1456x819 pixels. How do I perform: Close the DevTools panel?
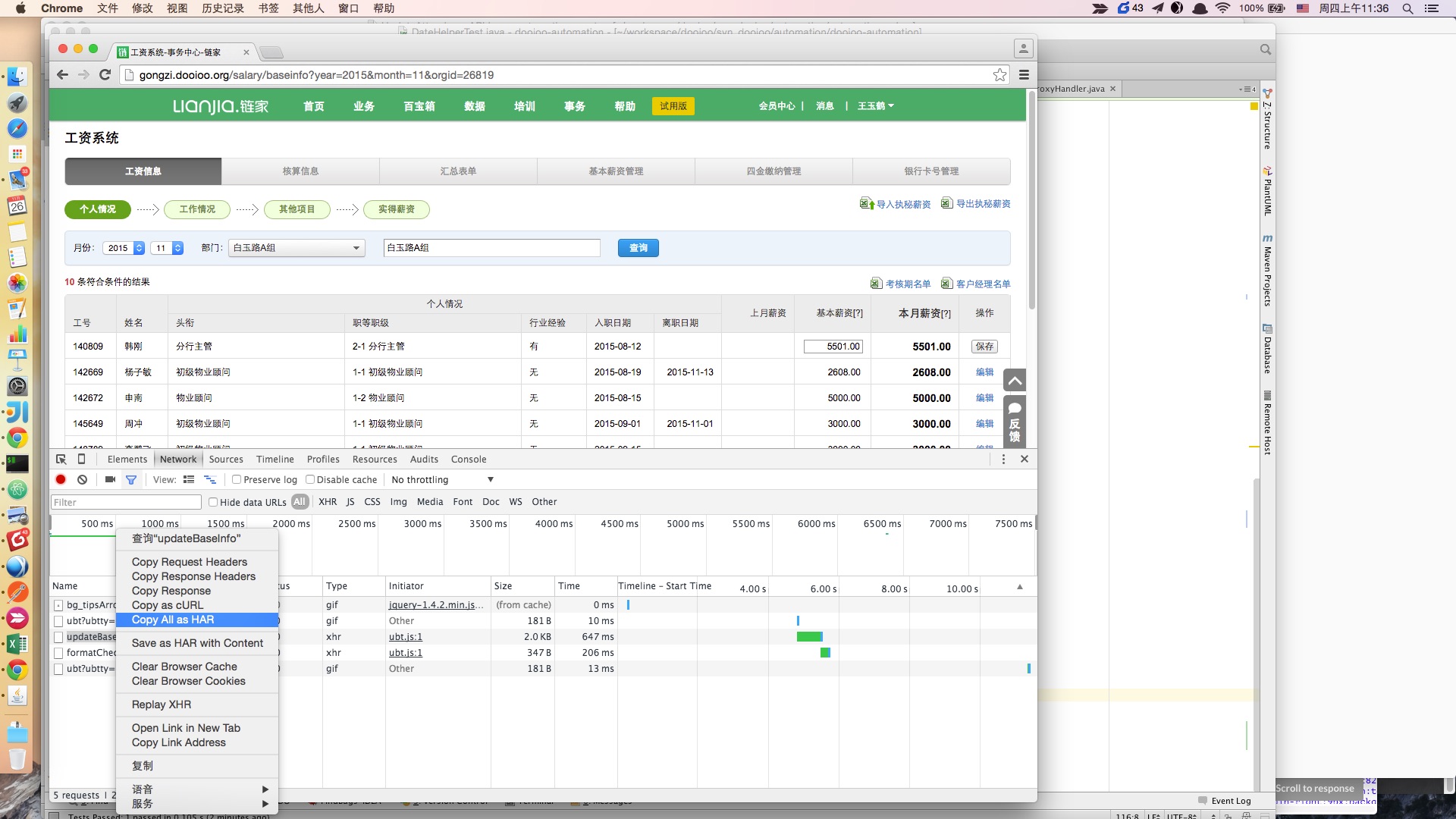[x=1025, y=459]
